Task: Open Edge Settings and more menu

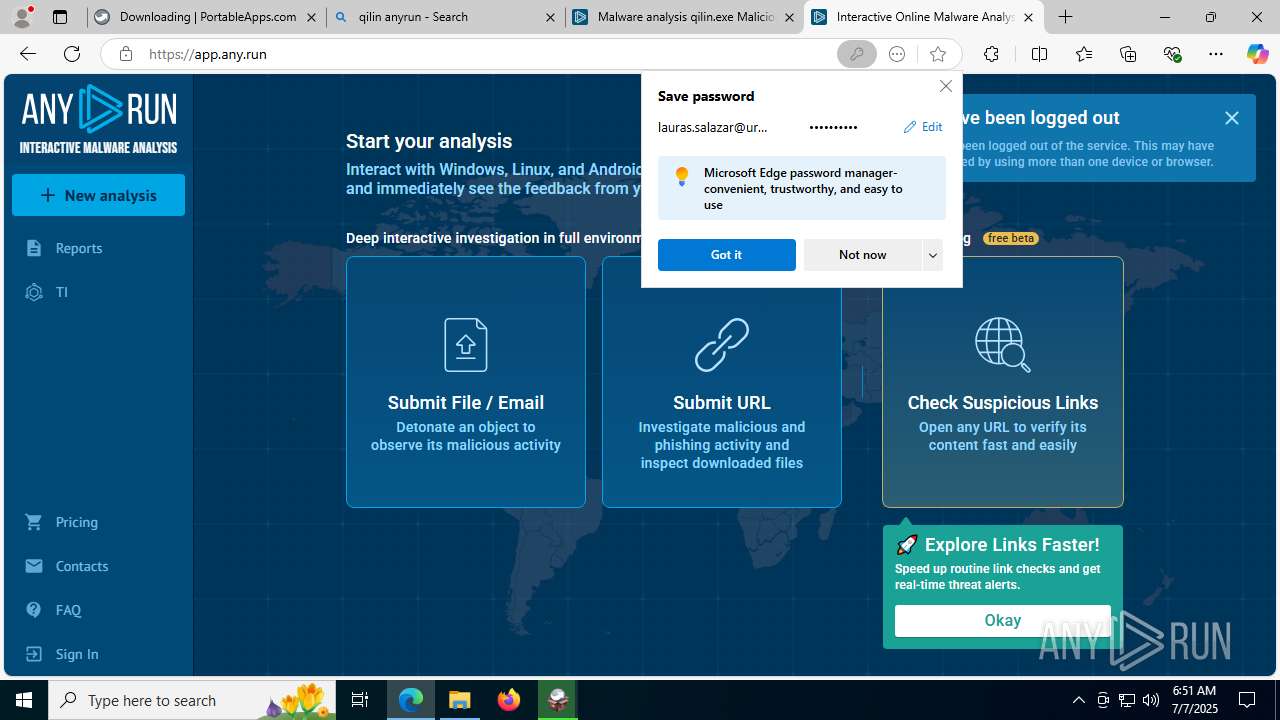Action: (x=1216, y=54)
